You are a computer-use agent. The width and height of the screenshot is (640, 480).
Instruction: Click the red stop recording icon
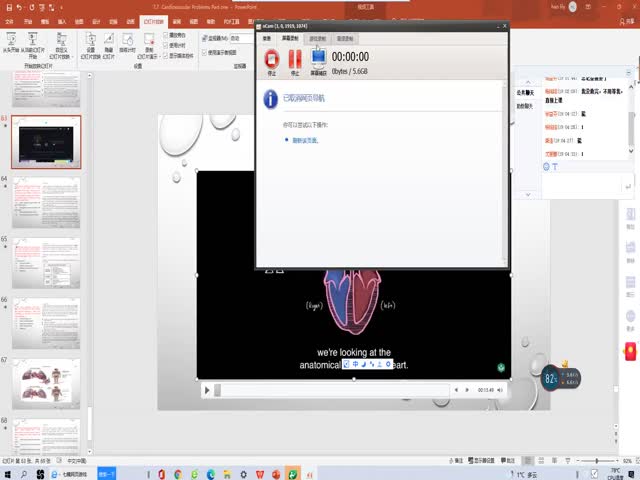tap(271, 59)
